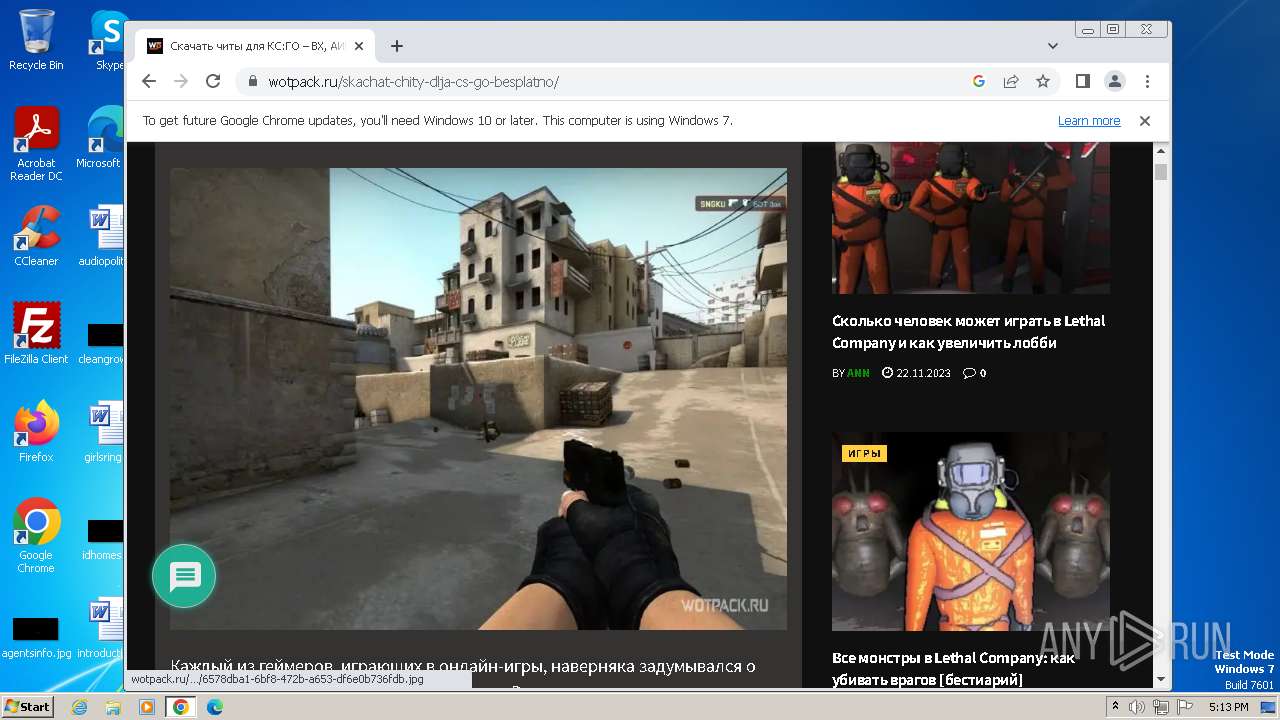Show hidden system tray icons
The width and height of the screenshot is (1280, 720).
tap(1116, 707)
